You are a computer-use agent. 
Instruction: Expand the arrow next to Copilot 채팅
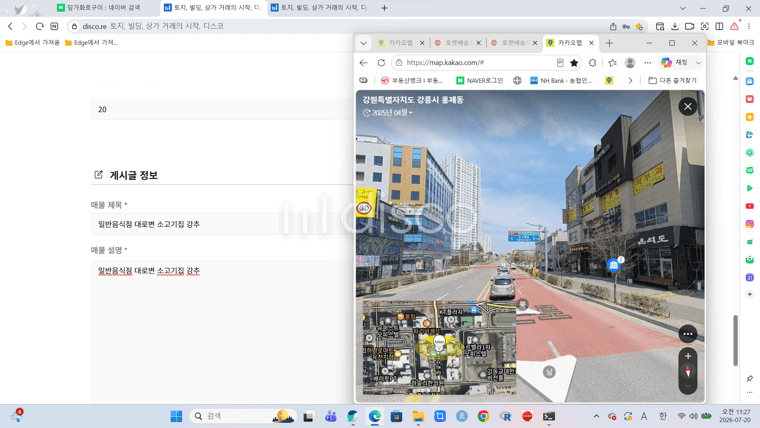click(698, 63)
